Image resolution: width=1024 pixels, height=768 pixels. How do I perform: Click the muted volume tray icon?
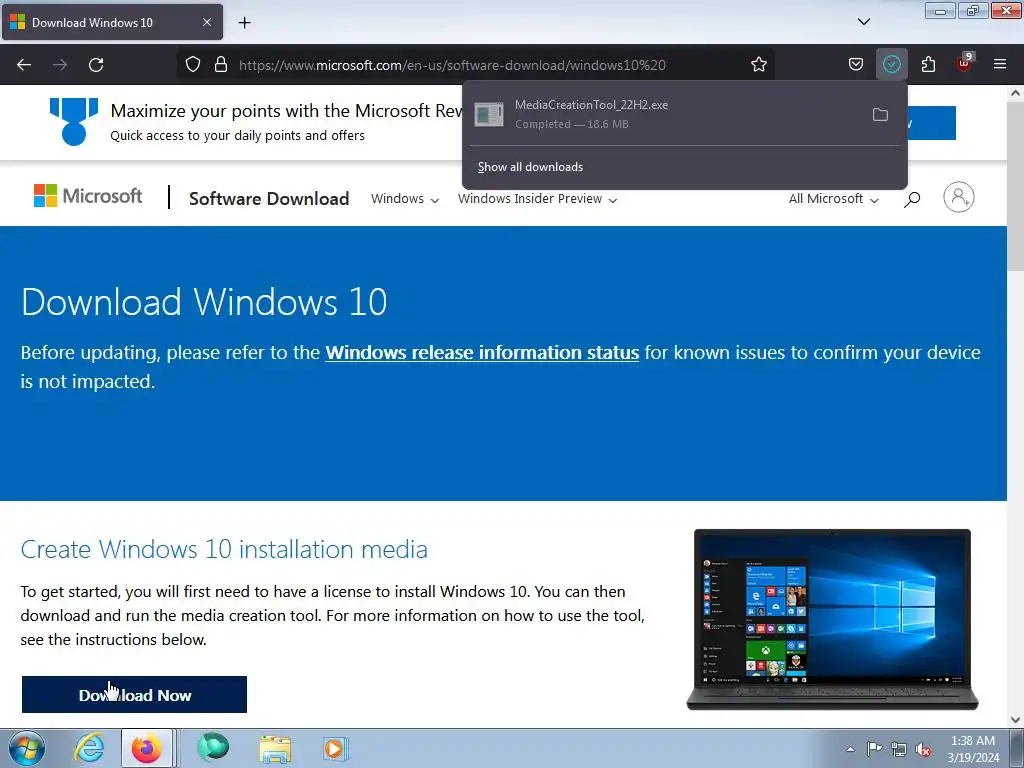click(x=923, y=749)
